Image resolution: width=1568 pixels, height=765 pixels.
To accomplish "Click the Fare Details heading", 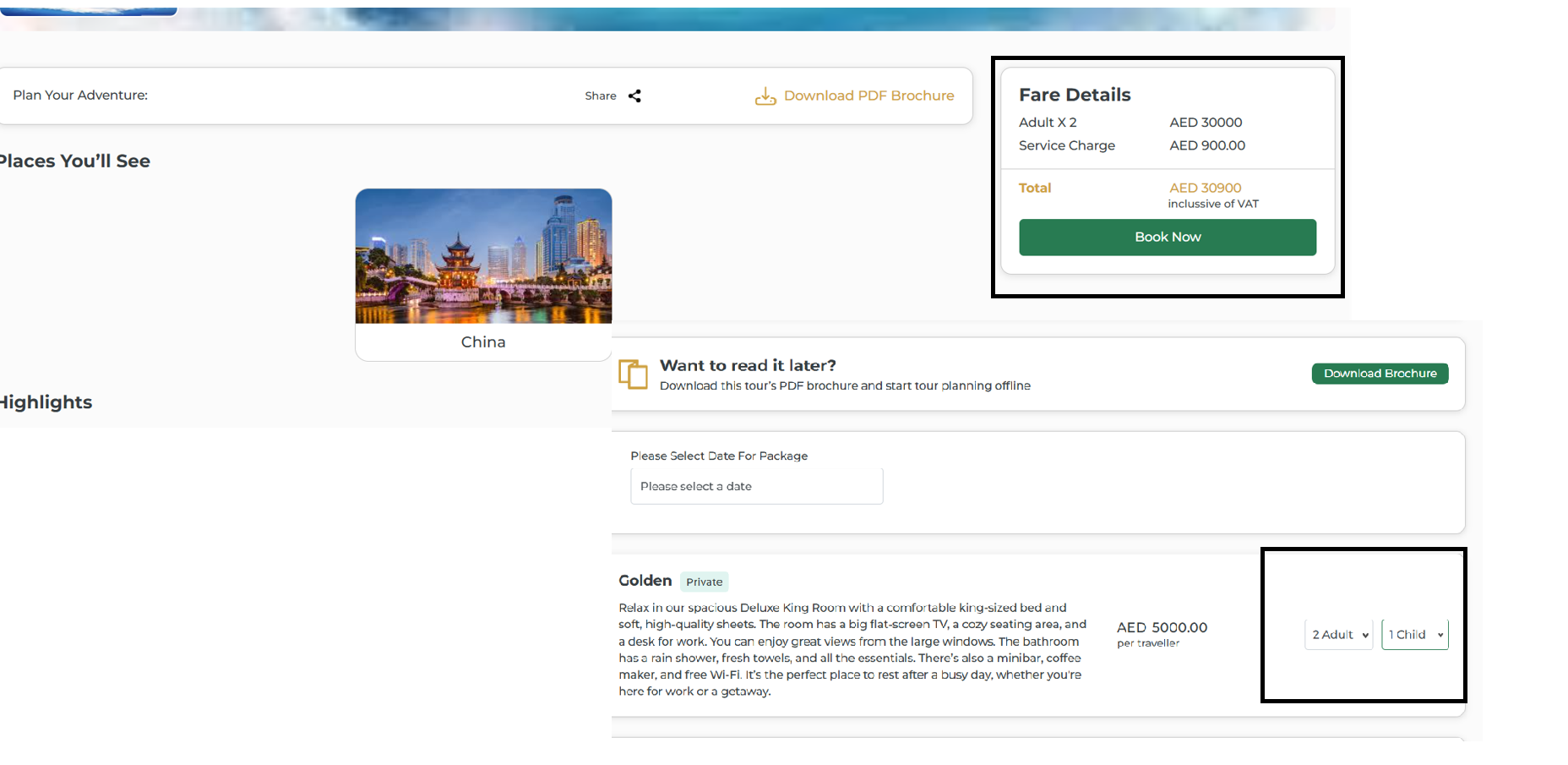I will [x=1075, y=95].
